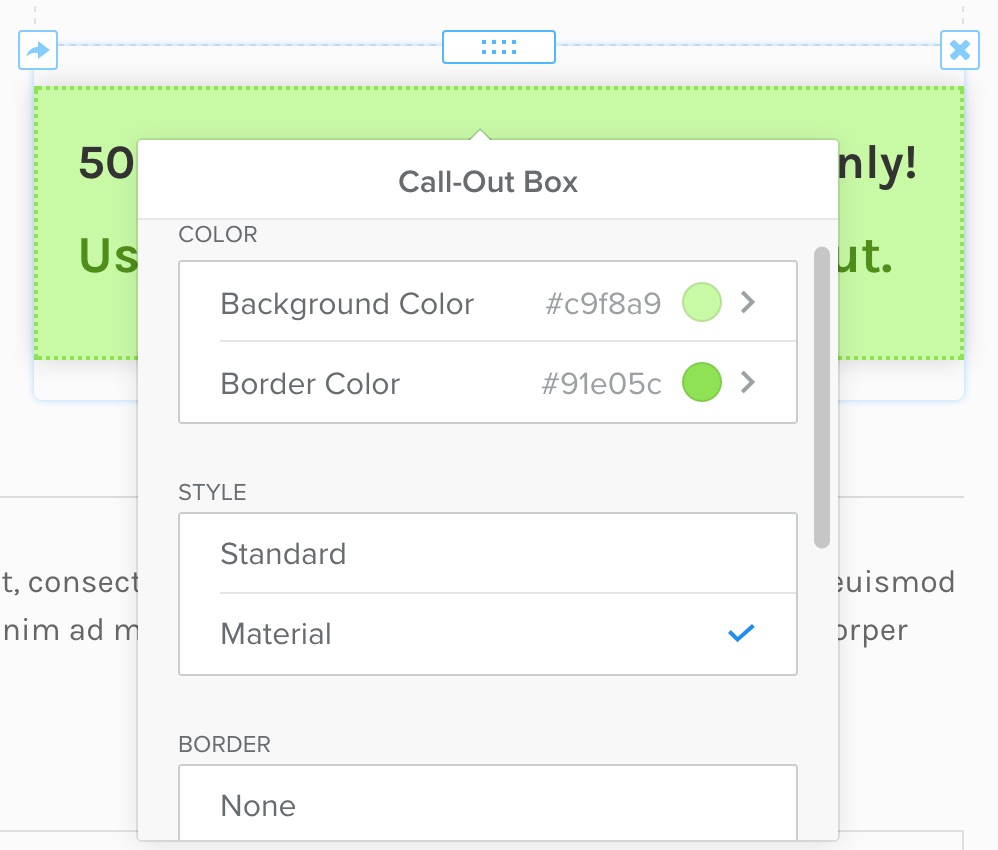Click the chevron on the Border Color row
Screen dimensions: 998x850
point(748,382)
